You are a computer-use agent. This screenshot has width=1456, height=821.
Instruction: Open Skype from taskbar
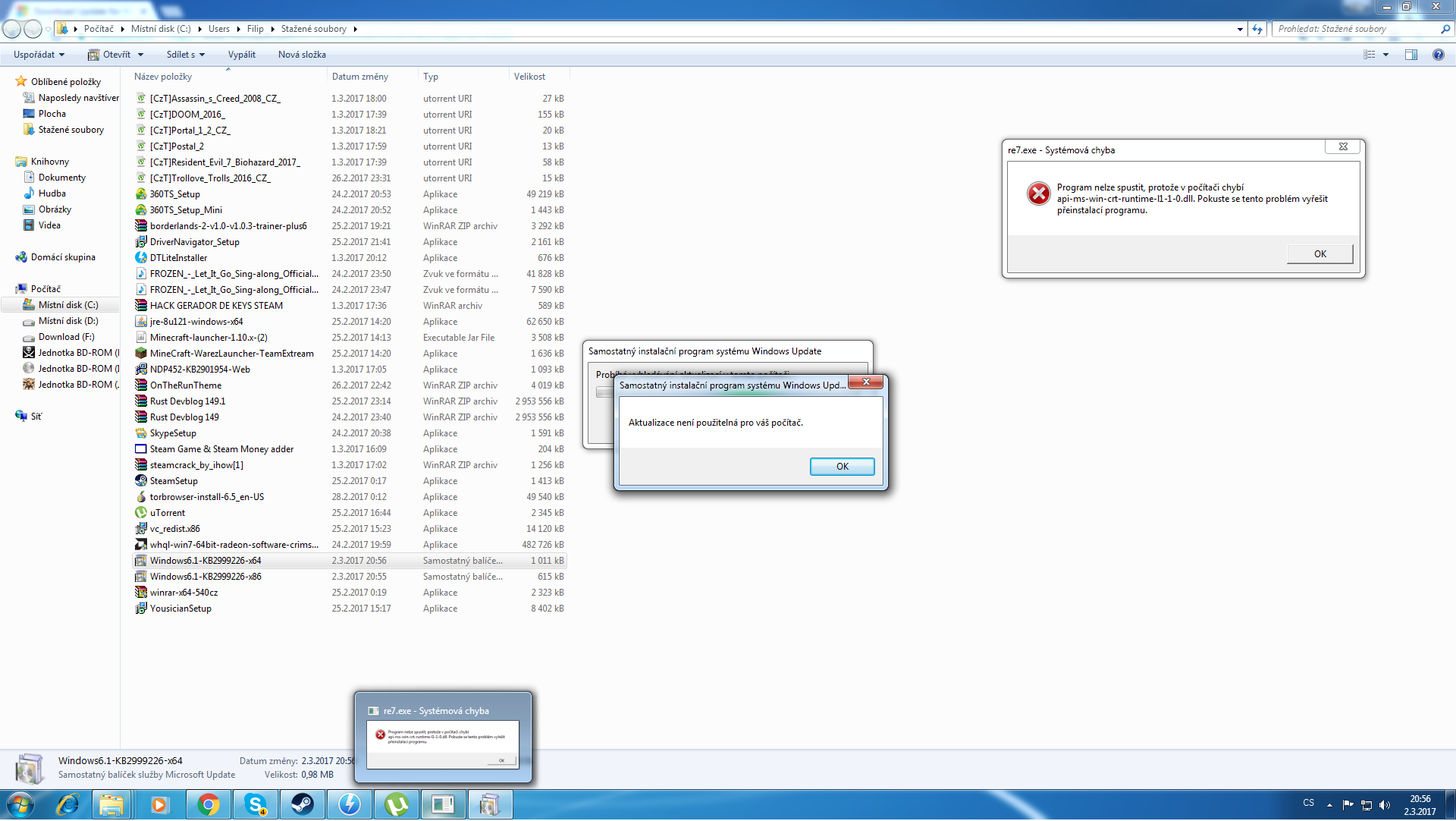[x=255, y=804]
